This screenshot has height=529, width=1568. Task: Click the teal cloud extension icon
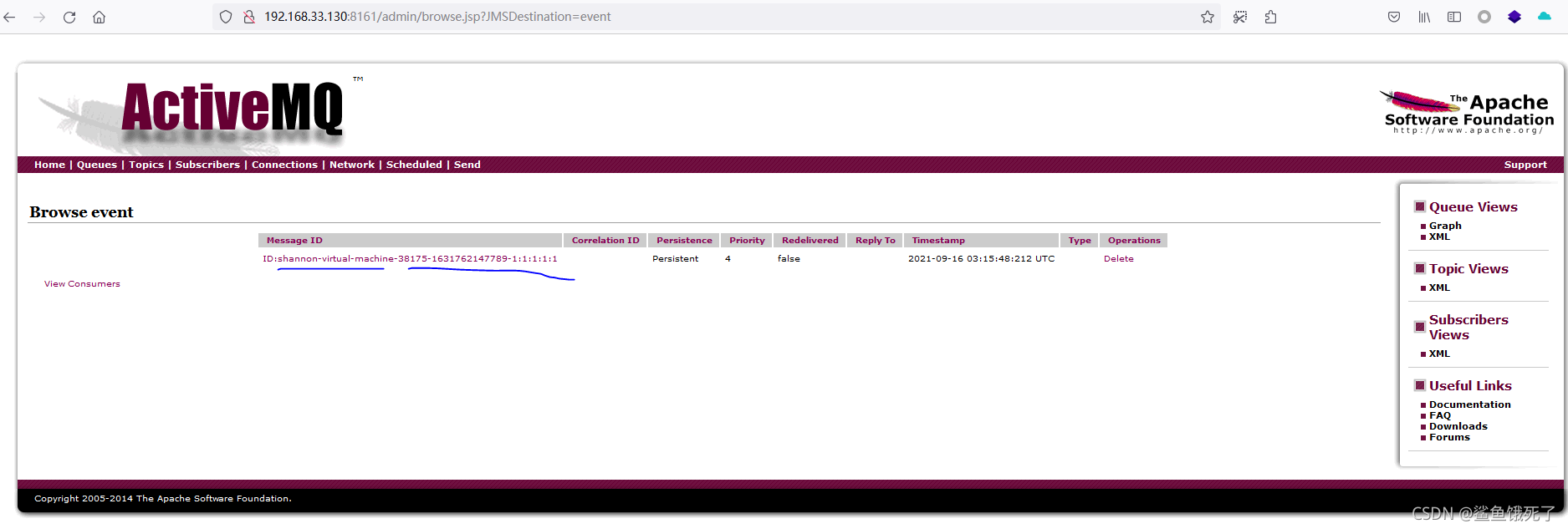click(1545, 17)
